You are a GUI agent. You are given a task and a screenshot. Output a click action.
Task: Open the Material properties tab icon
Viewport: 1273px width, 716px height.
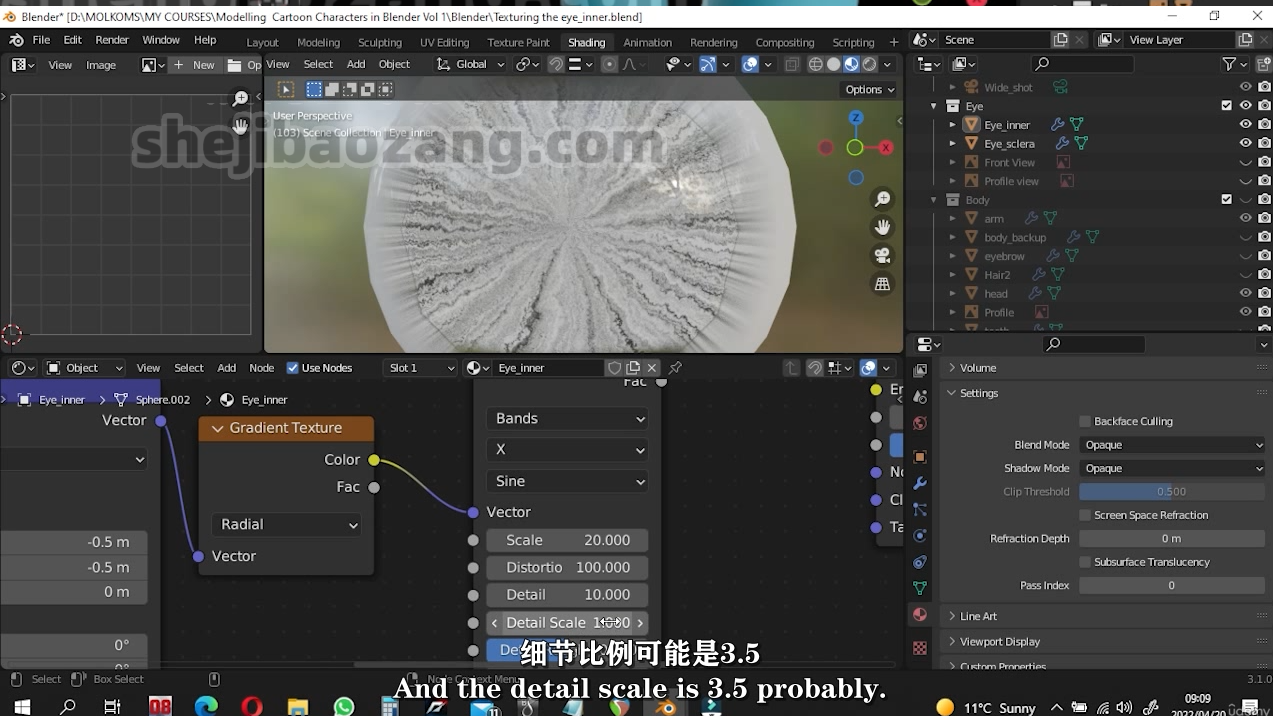920,614
